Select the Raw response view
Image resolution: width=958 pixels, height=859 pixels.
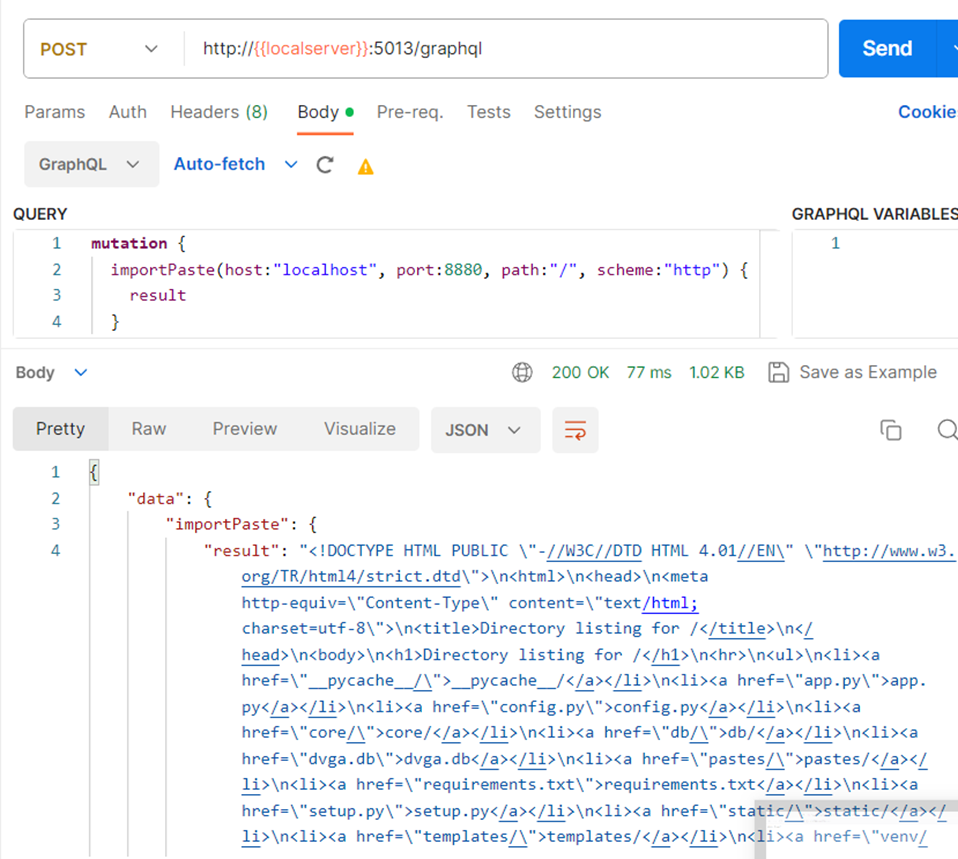[148, 429]
